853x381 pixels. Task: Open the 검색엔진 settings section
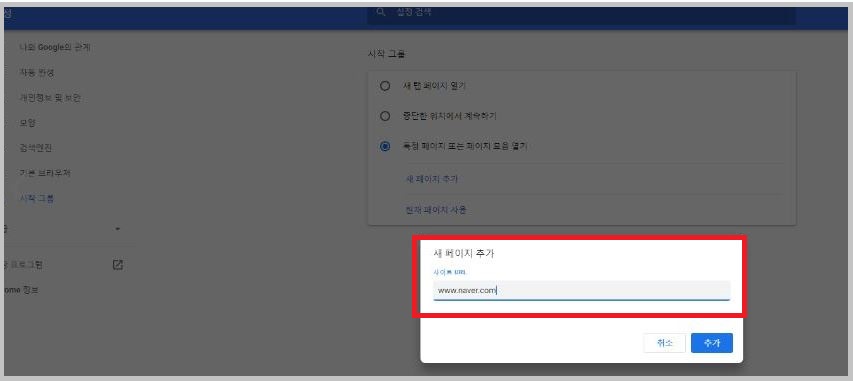pos(36,148)
